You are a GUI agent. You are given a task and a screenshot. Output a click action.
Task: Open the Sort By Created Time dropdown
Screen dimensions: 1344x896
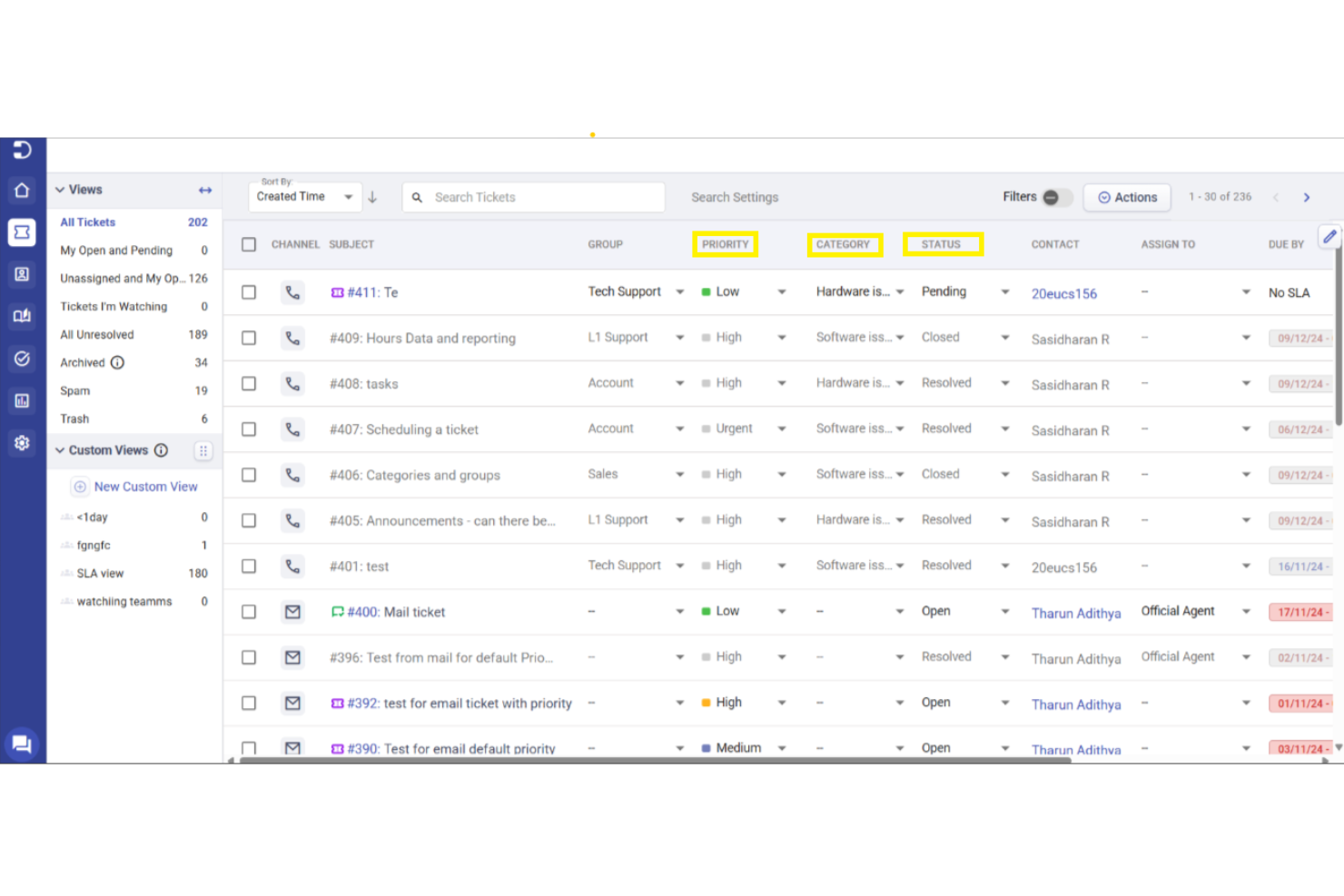pos(305,196)
